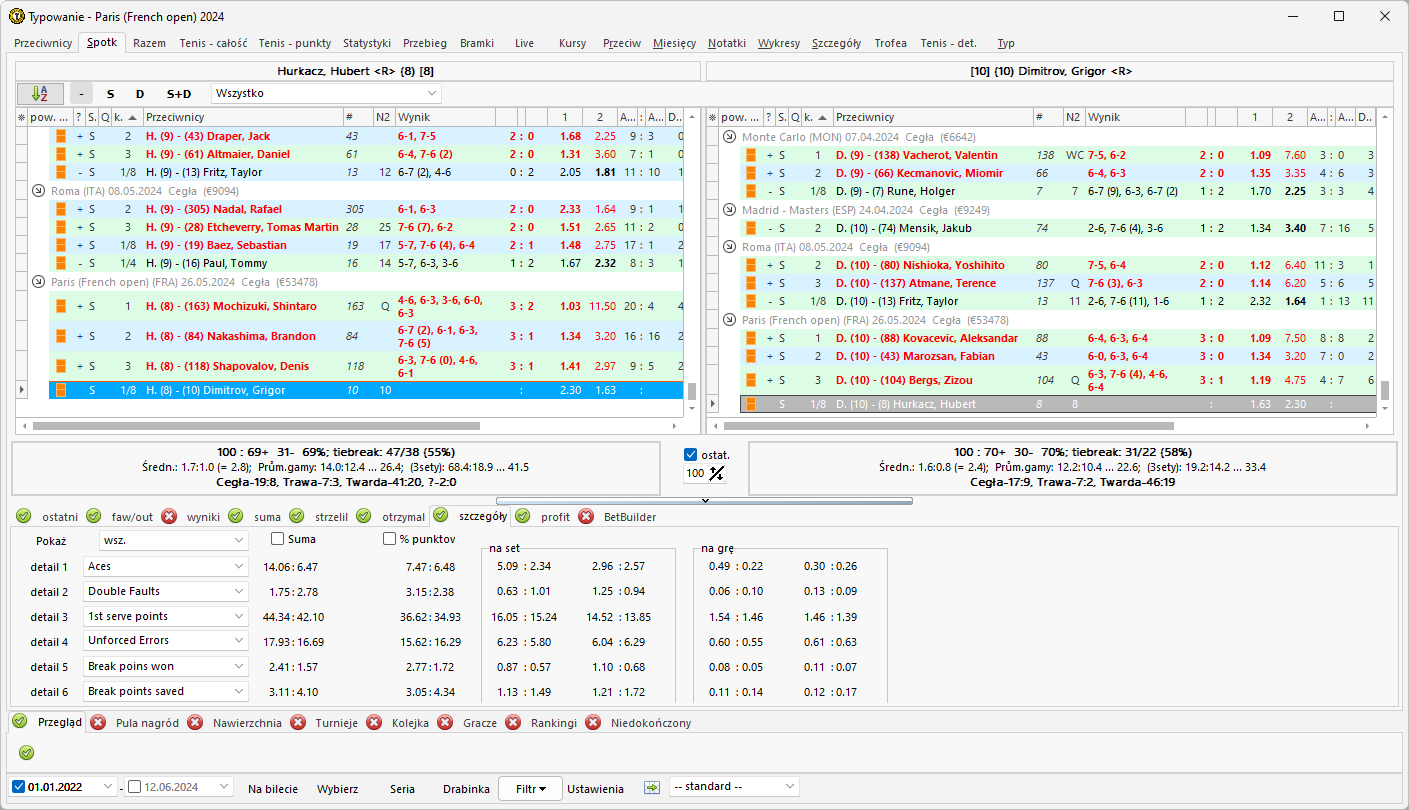
Task: Collapse the Monte Carlo group in right table
Action: 729,137
